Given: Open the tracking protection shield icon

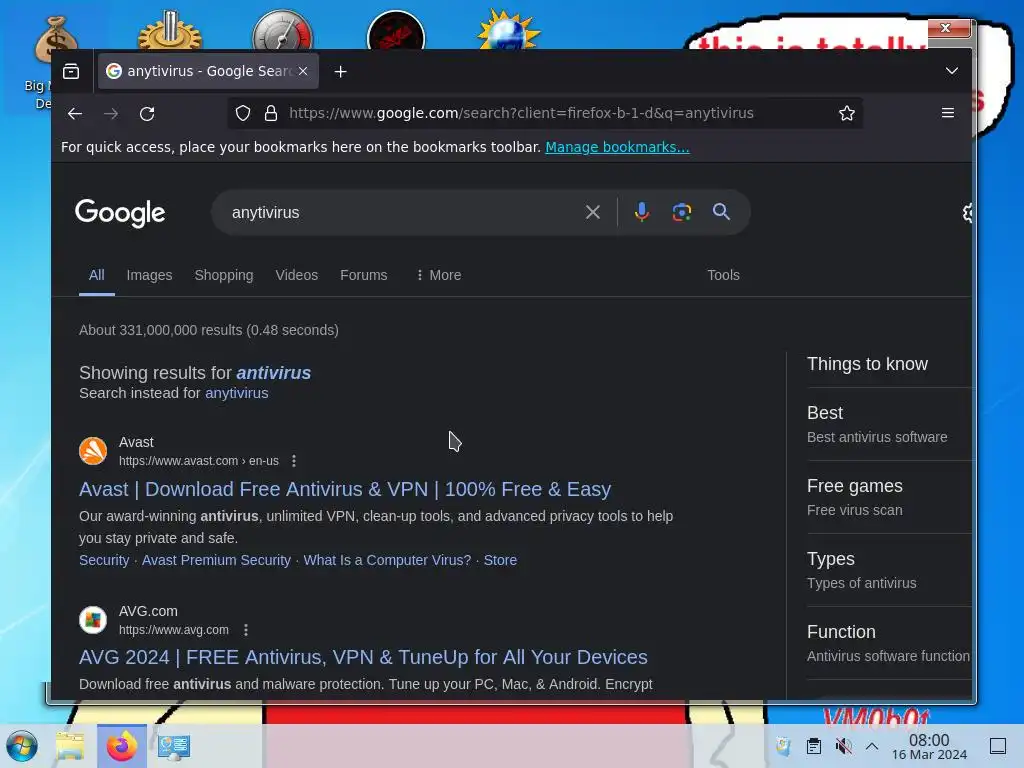Looking at the screenshot, I should click(243, 113).
